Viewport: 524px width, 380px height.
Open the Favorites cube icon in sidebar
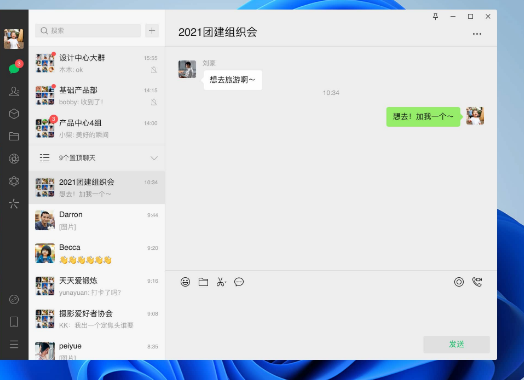14,114
